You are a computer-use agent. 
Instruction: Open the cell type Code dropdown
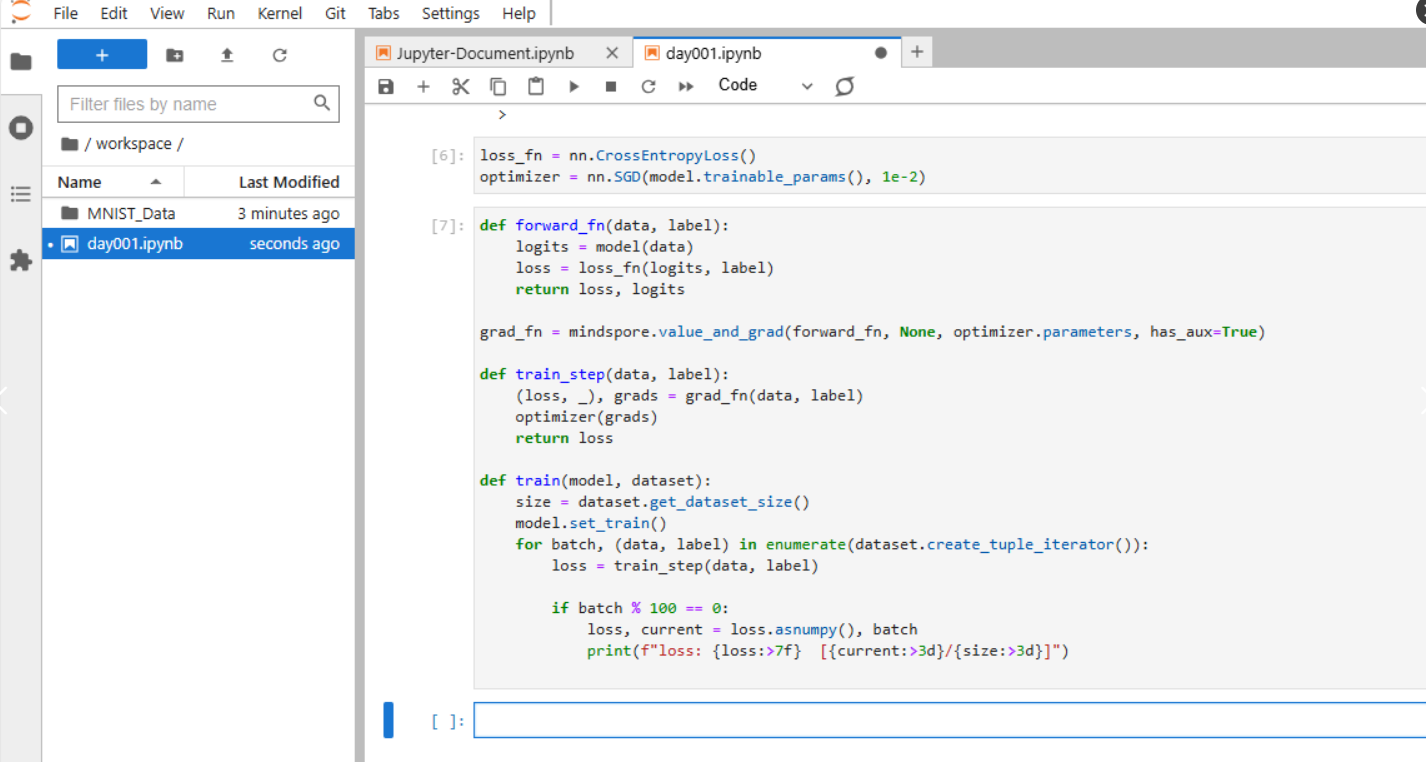click(765, 86)
